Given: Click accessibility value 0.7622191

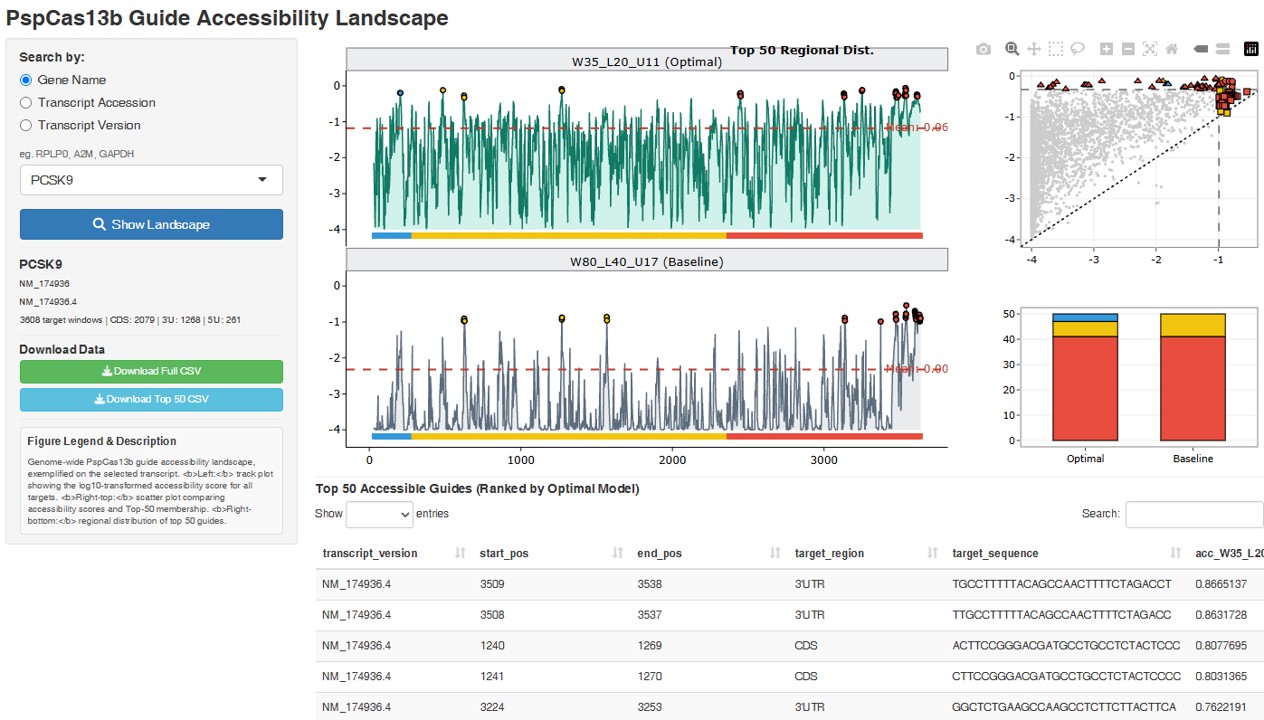Looking at the screenshot, I should tap(1221, 708).
